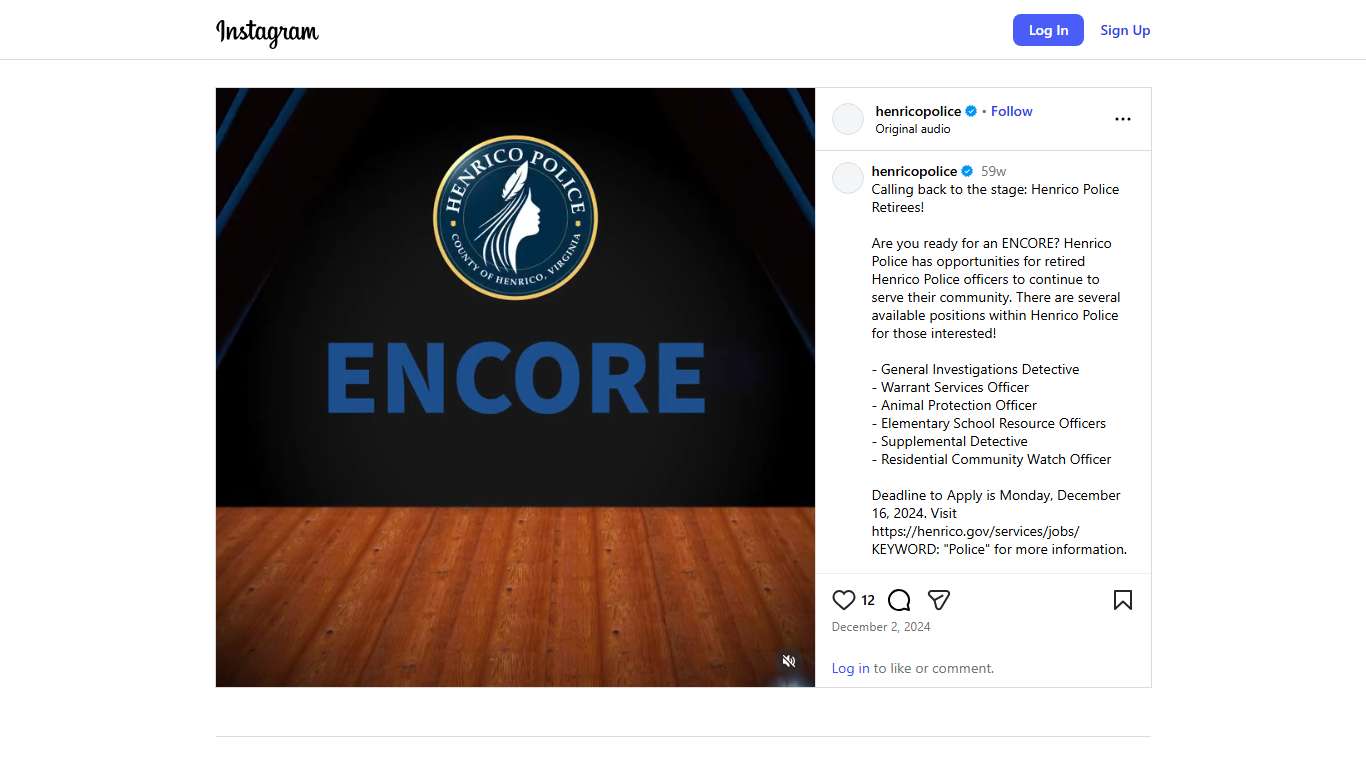Click the heart like icon
Screen dimensions: 1366x768
844,600
